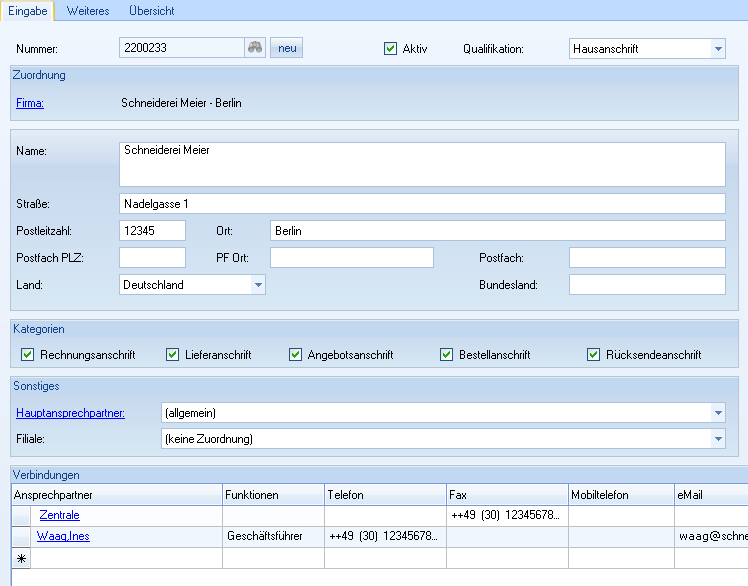Click into the Straße input field
Screen dimensions: 748x586
pos(421,204)
